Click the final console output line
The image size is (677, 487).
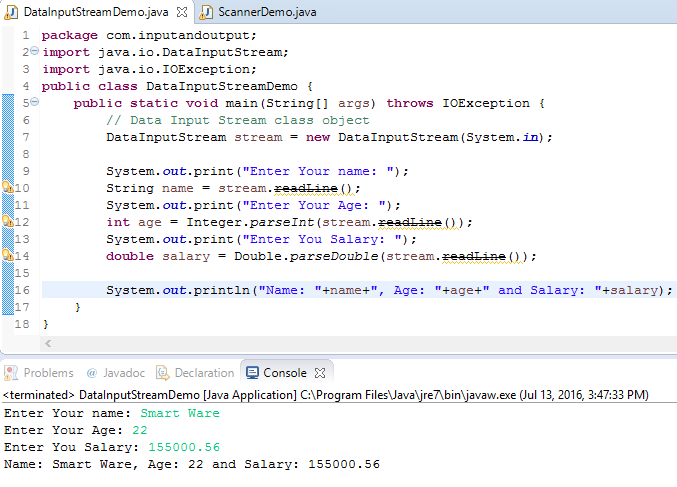pyautogui.click(x=192, y=465)
